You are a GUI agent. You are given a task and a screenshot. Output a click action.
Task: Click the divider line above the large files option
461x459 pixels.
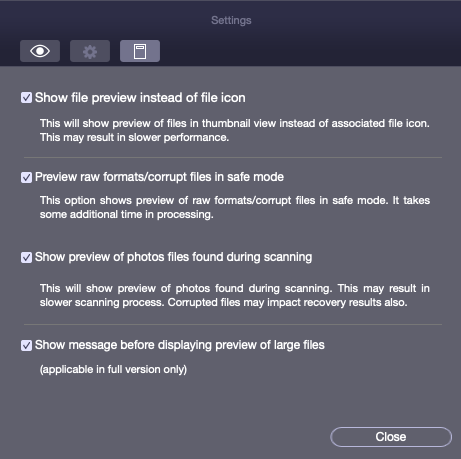click(233, 324)
